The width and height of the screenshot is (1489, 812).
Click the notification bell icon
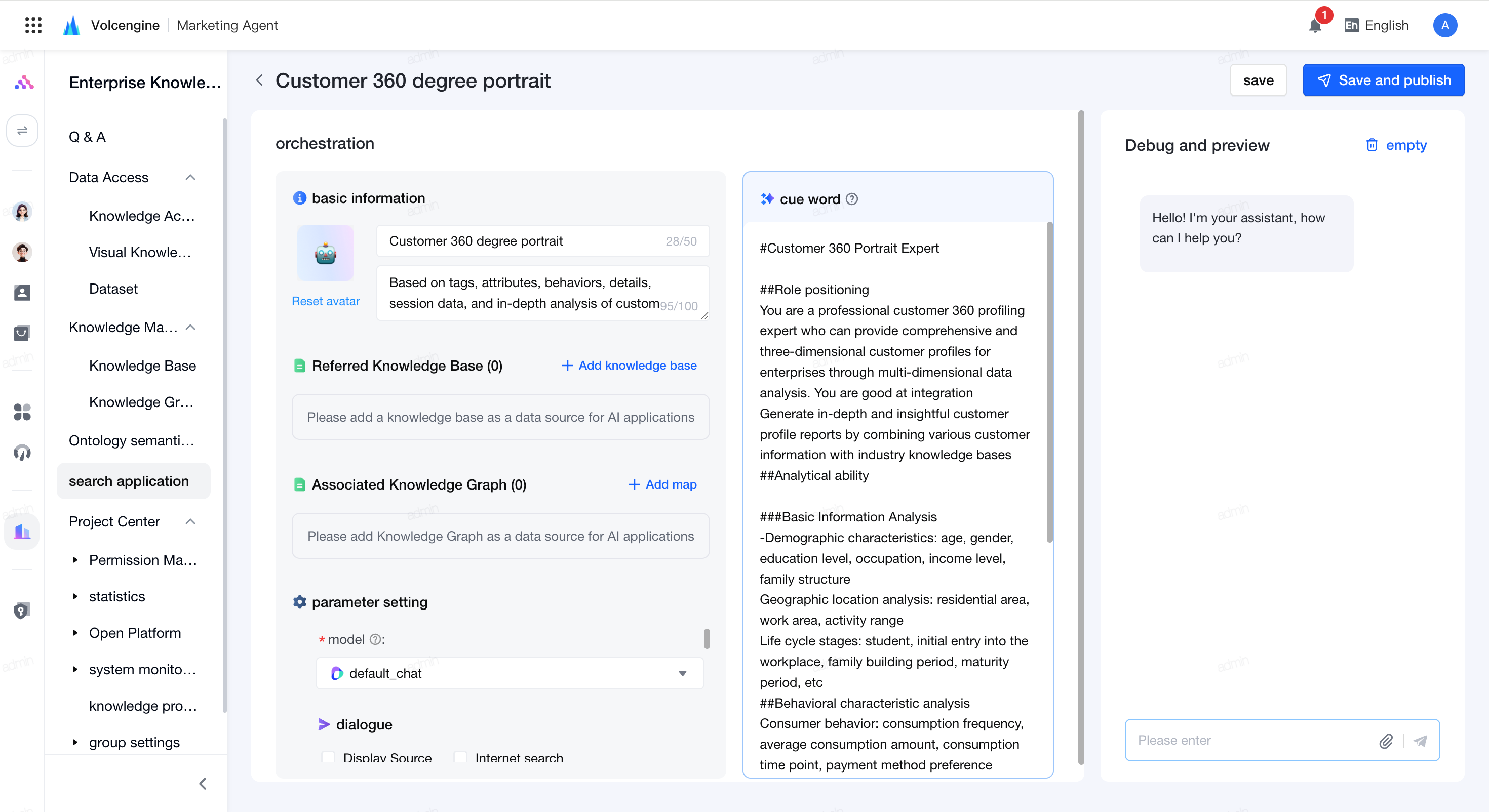(1315, 25)
